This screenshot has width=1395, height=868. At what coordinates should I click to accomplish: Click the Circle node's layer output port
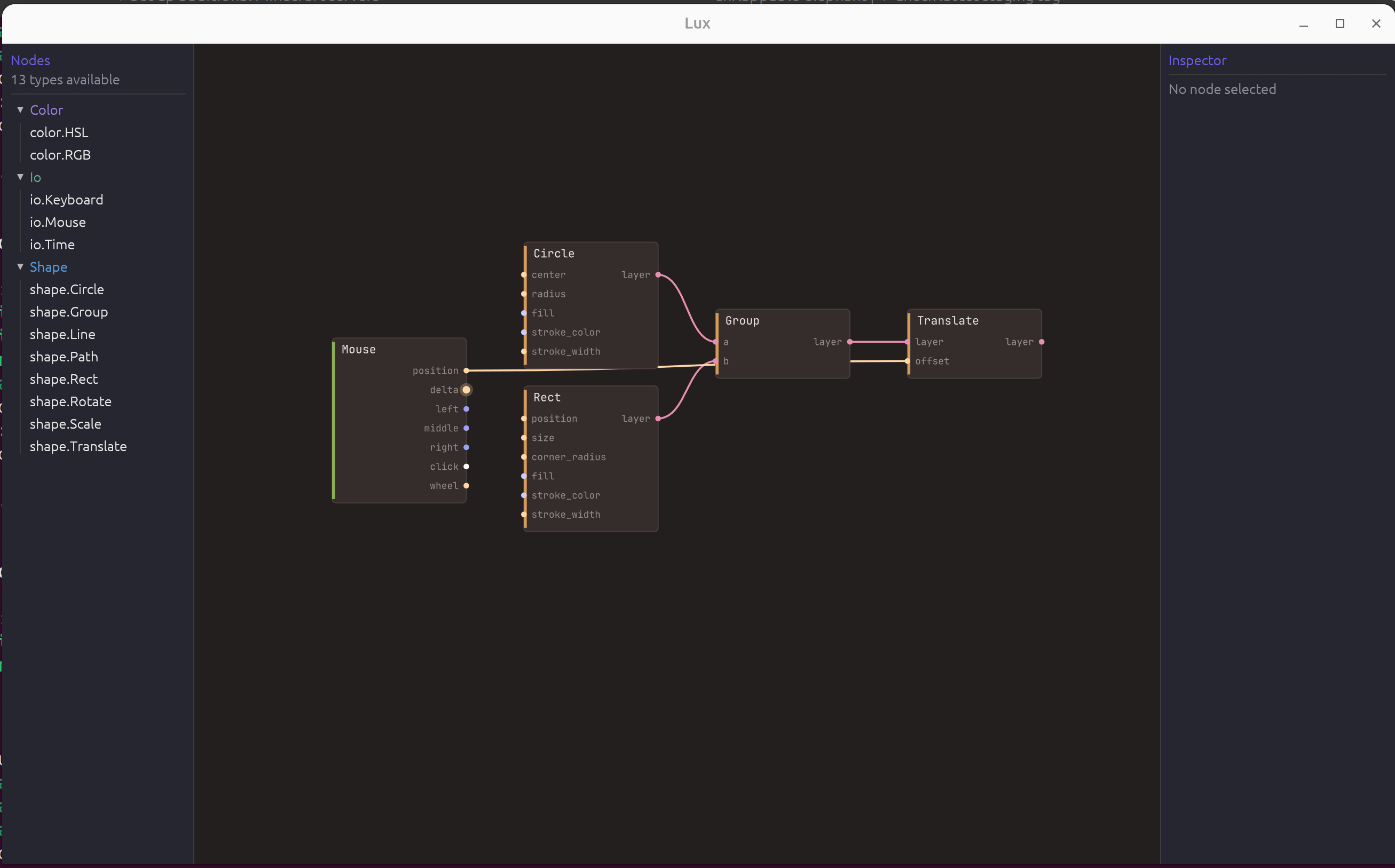(658, 275)
